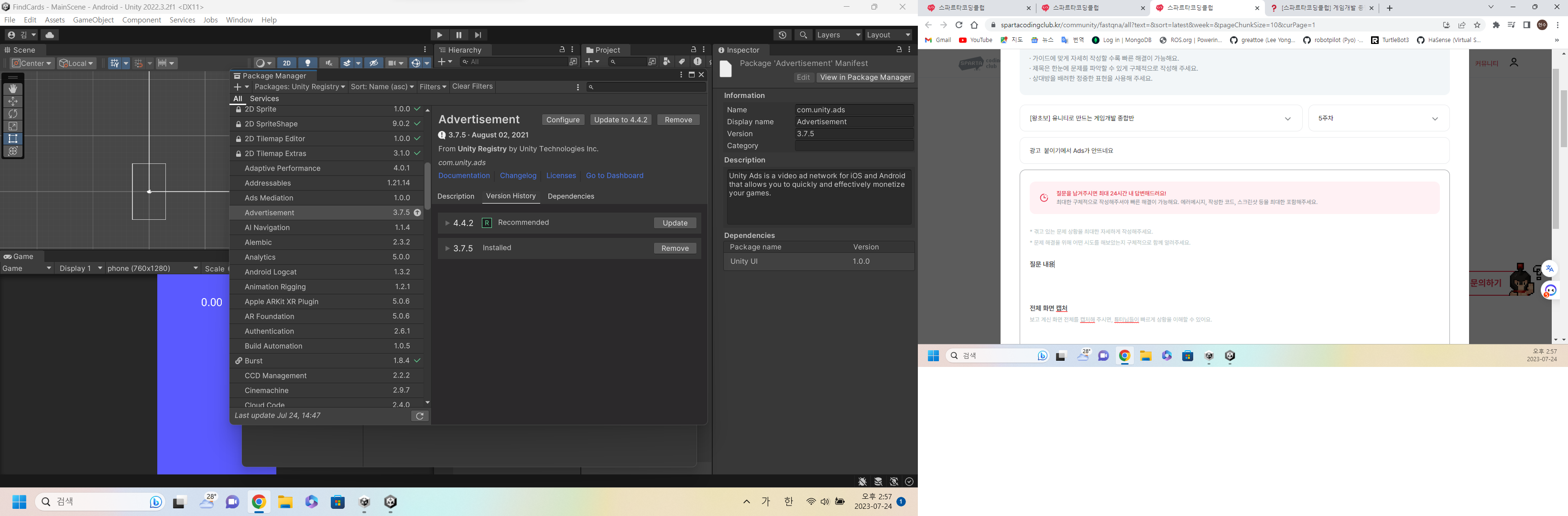This screenshot has width=1568, height=516.
Task: Open Game view phone (760x1280) dropdown
Action: [x=153, y=269]
